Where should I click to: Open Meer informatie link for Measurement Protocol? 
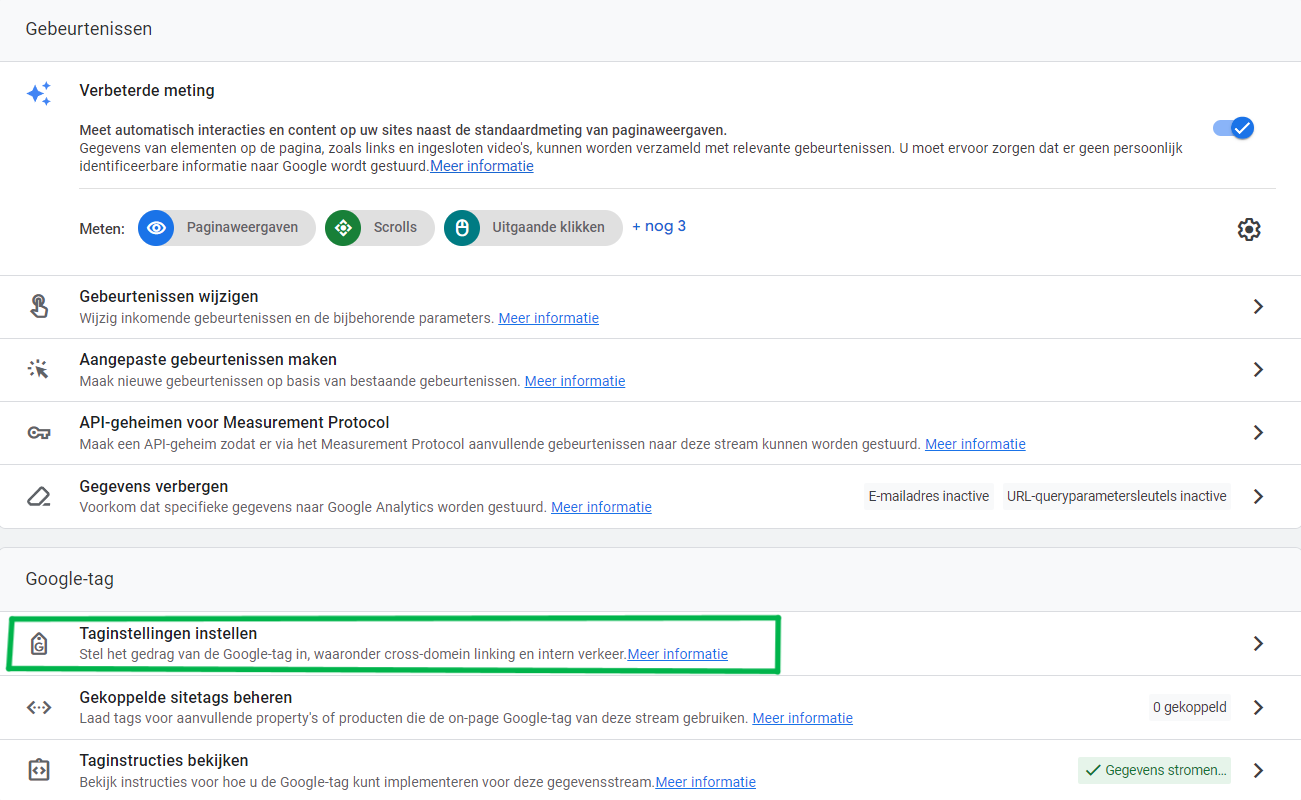(975, 444)
